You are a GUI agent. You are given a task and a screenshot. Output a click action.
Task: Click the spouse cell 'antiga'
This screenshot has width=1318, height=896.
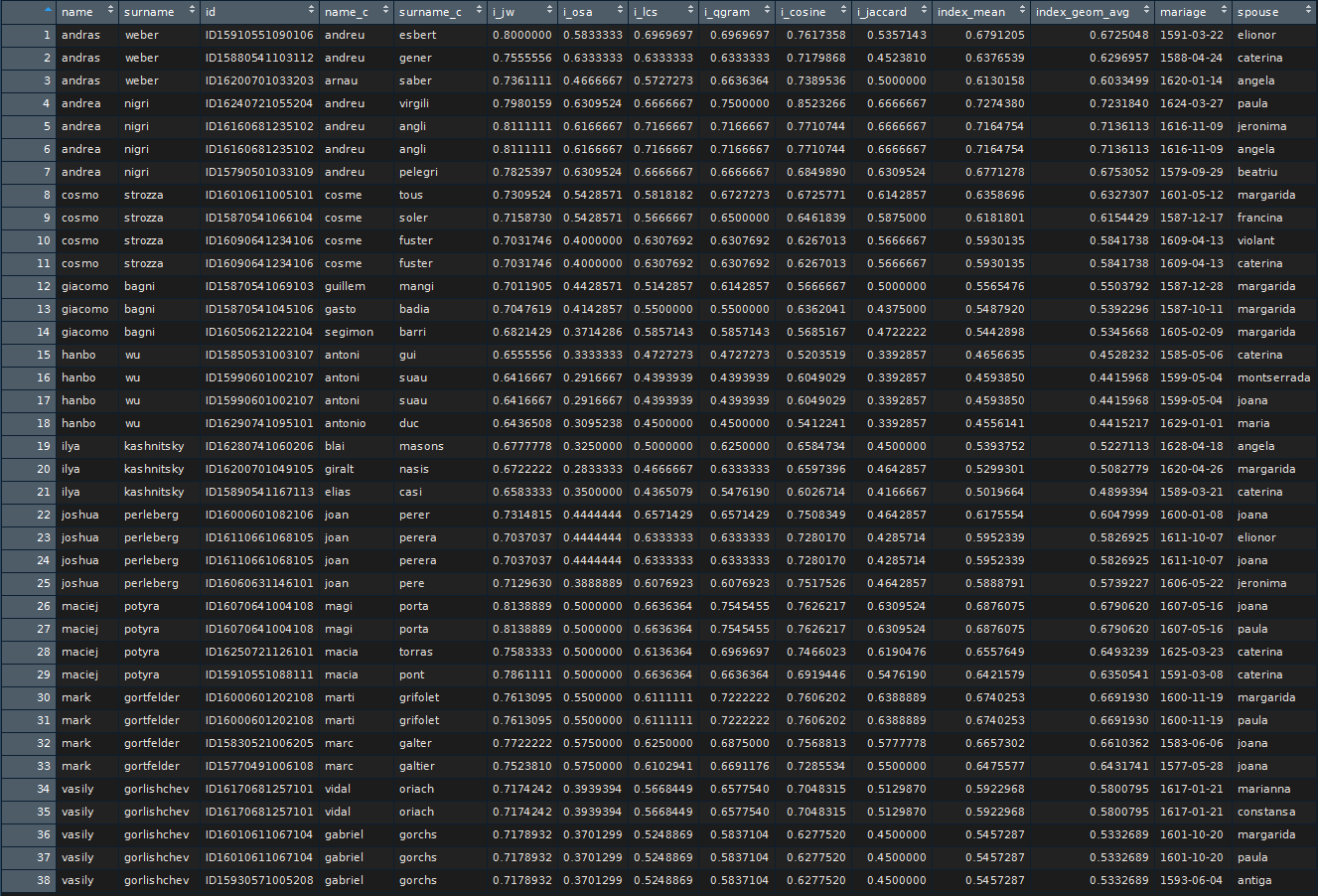point(1253,880)
